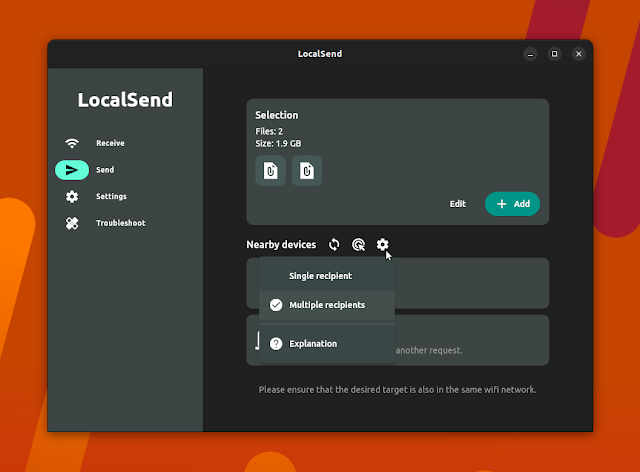Click the Send paper-plane icon
This screenshot has height=472, width=640.
click(x=72, y=170)
